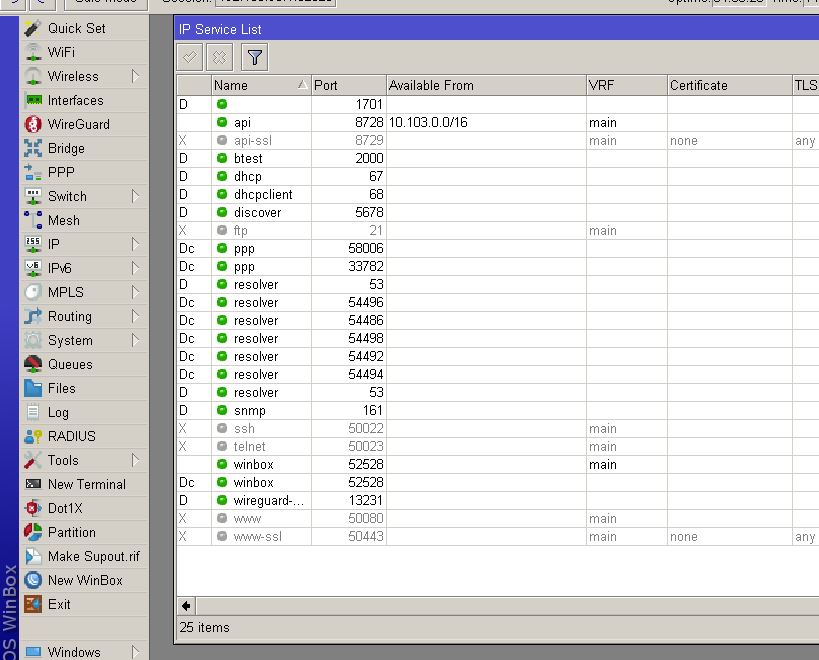Image resolution: width=819 pixels, height=660 pixels.
Task: Sort the list by Name column
Action: pyautogui.click(x=261, y=85)
